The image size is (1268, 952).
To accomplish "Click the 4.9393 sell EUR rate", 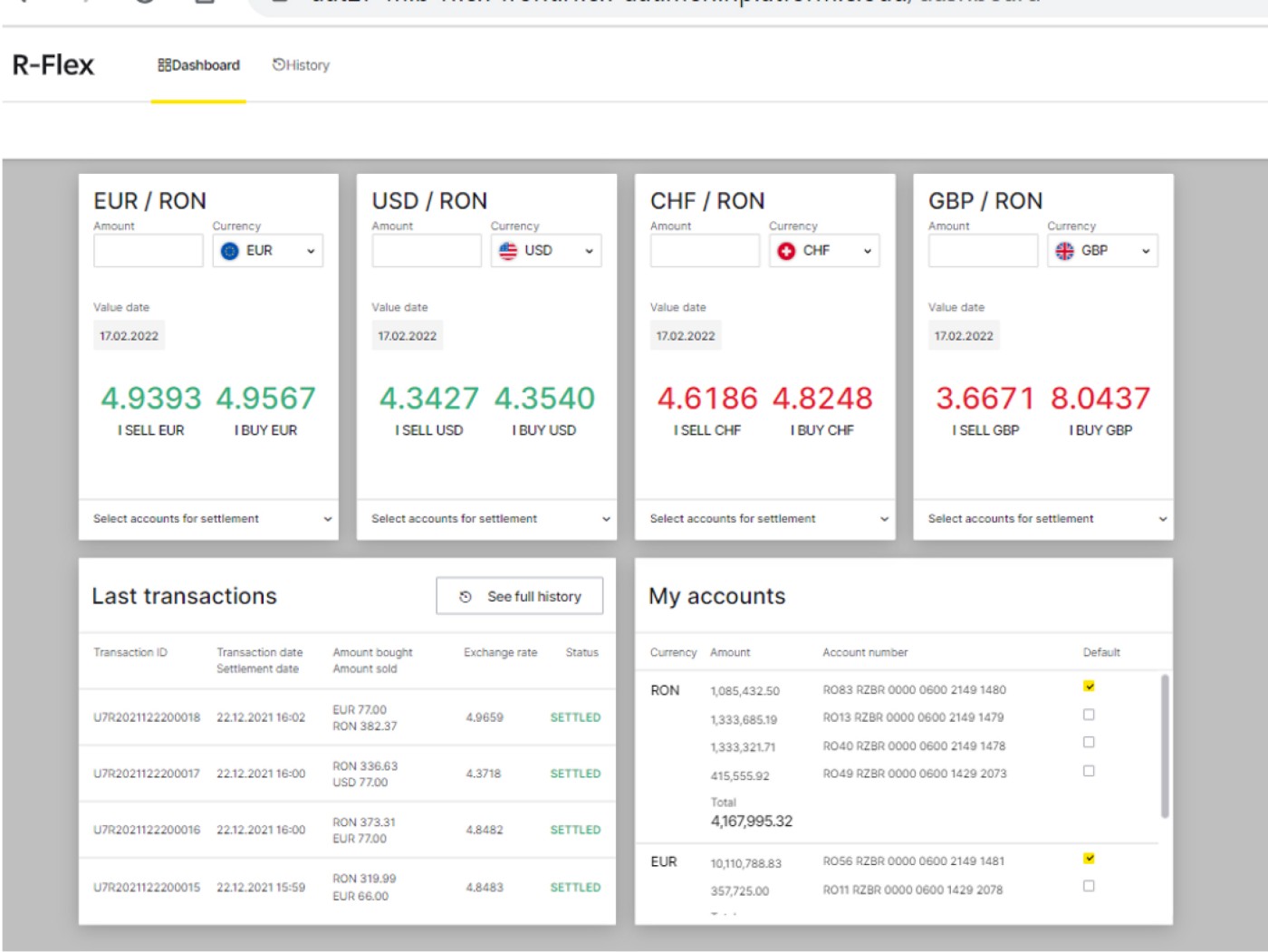I will pyautogui.click(x=149, y=398).
